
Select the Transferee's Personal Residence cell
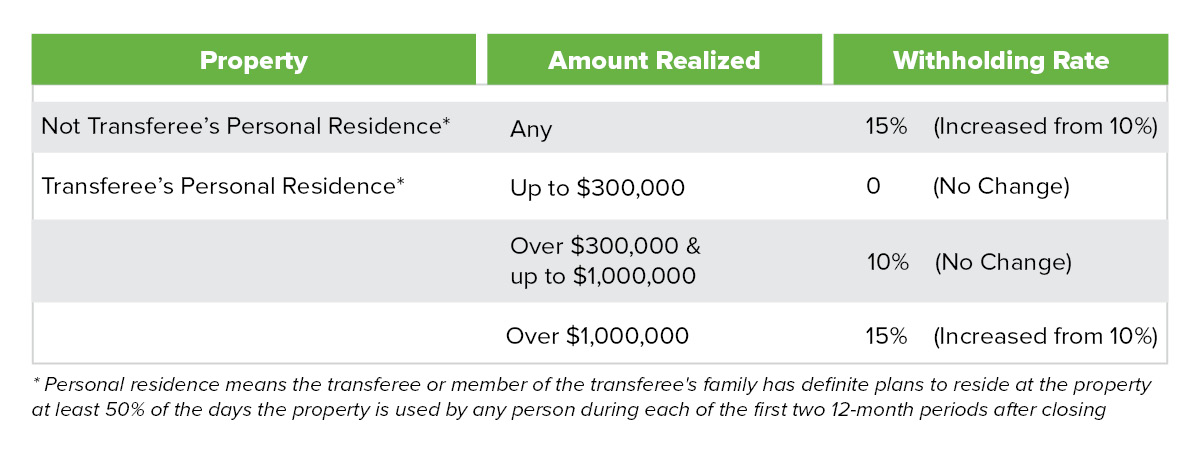(x=223, y=186)
